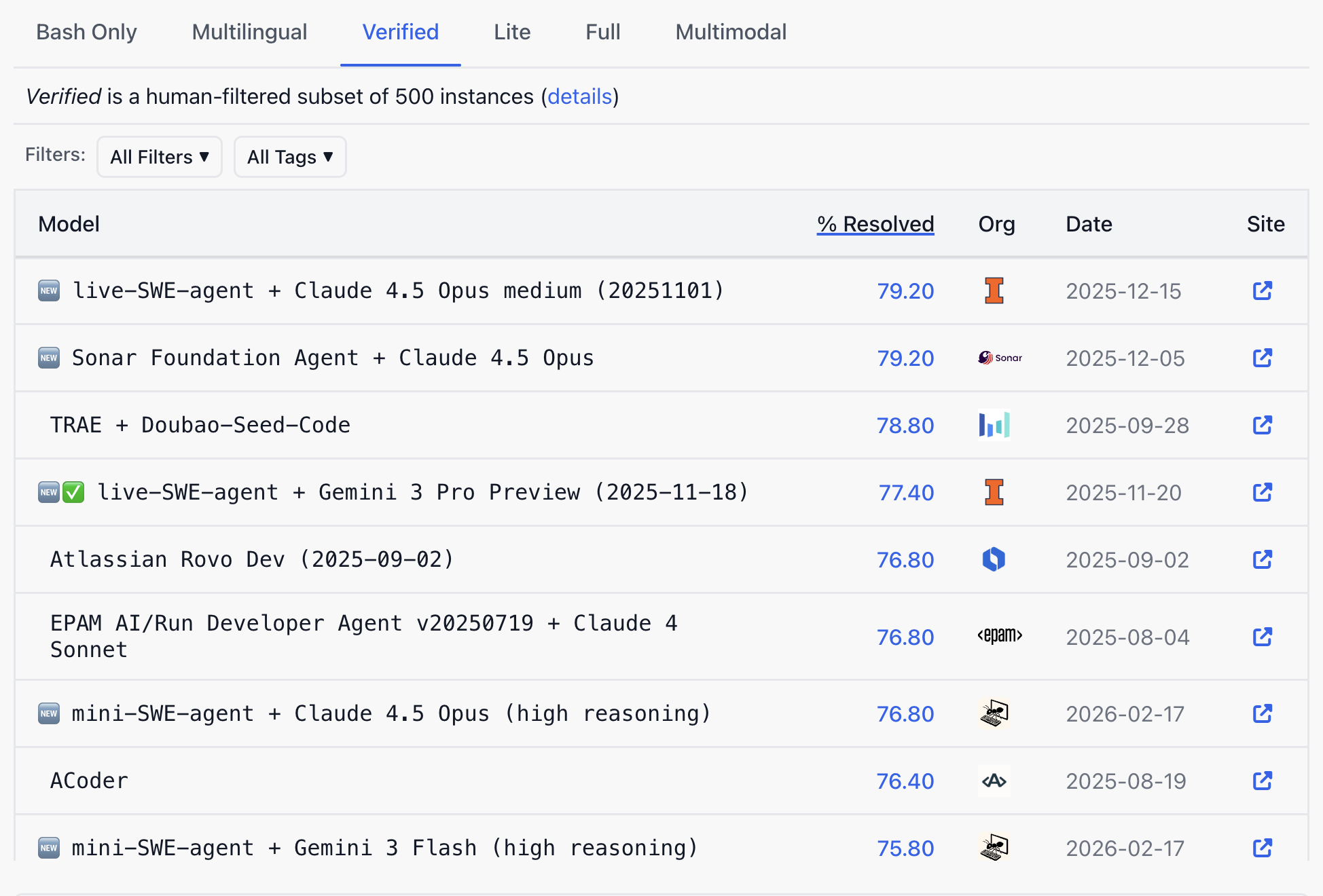Follow the details hyperlink
1323x896 pixels.
(x=579, y=96)
